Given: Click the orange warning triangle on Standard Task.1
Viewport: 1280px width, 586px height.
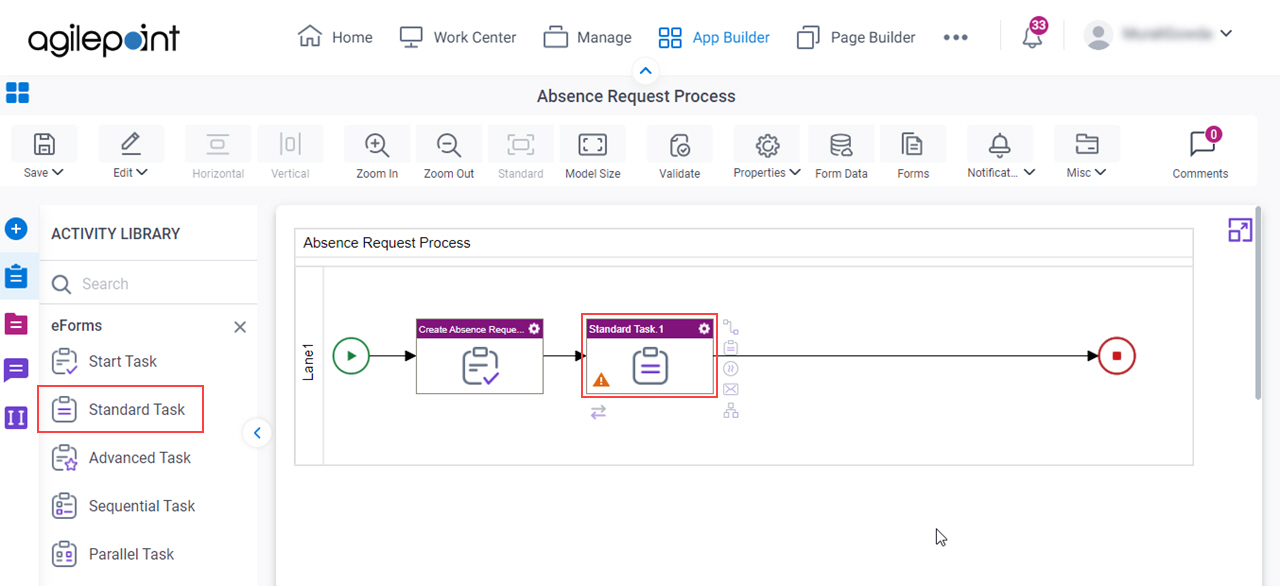Looking at the screenshot, I should [x=601, y=380].
